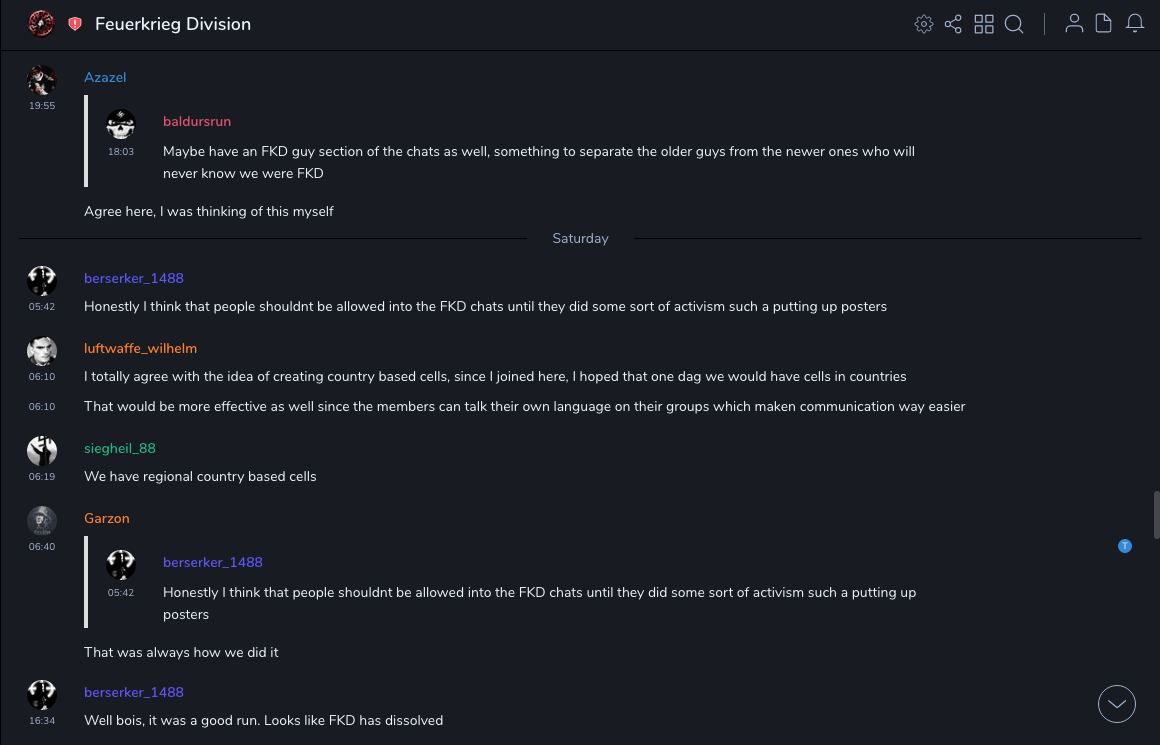This screenshot has width=1160, height=745.
Task: Click the vertical scrollbar thumb
Action: (1155, 515)
